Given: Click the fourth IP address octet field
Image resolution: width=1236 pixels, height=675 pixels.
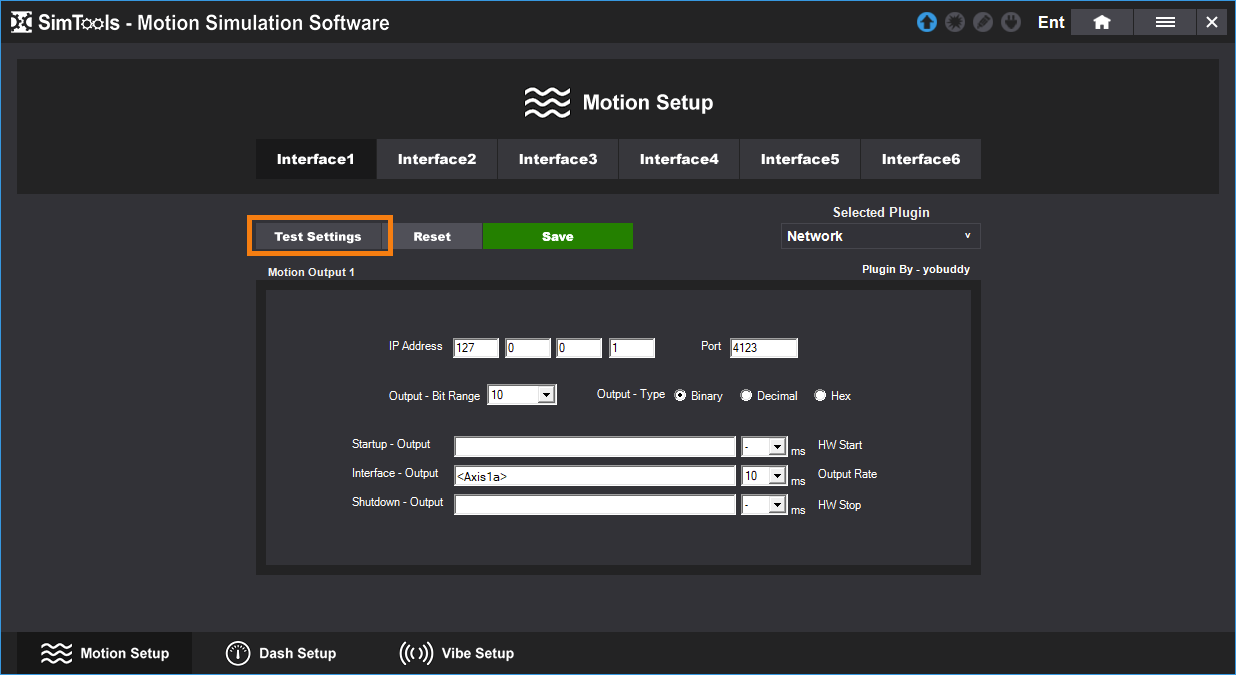Looking at the screenshot, I should [632, 348].
